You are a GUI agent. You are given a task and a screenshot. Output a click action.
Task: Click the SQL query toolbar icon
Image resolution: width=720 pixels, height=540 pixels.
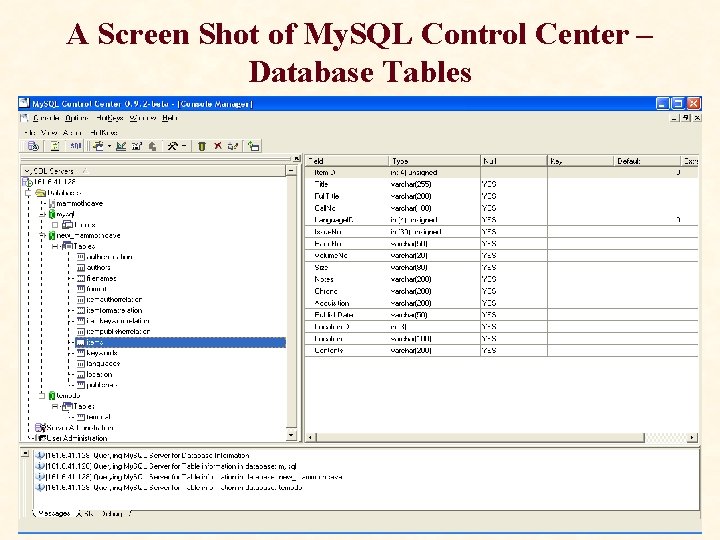tap(75, 146)
